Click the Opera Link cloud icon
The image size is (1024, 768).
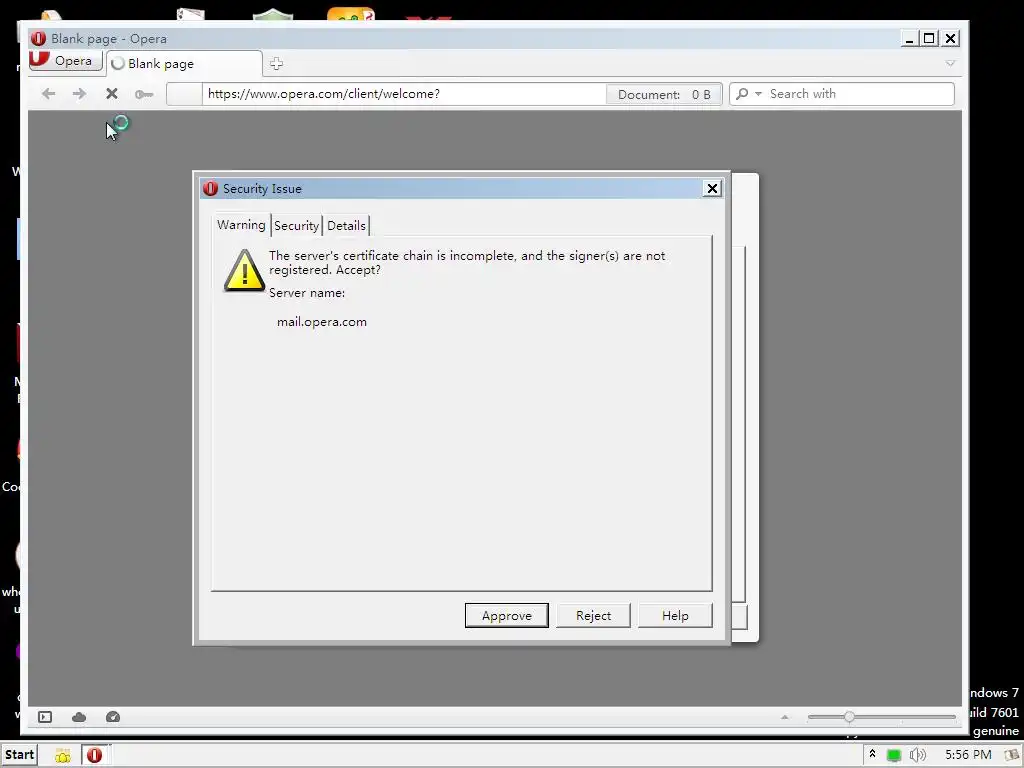pos(79,717)
